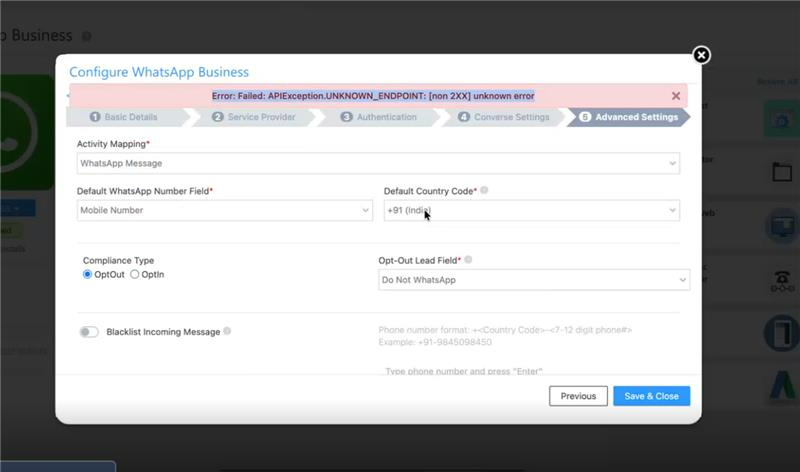Open the Authentication step

379,117
